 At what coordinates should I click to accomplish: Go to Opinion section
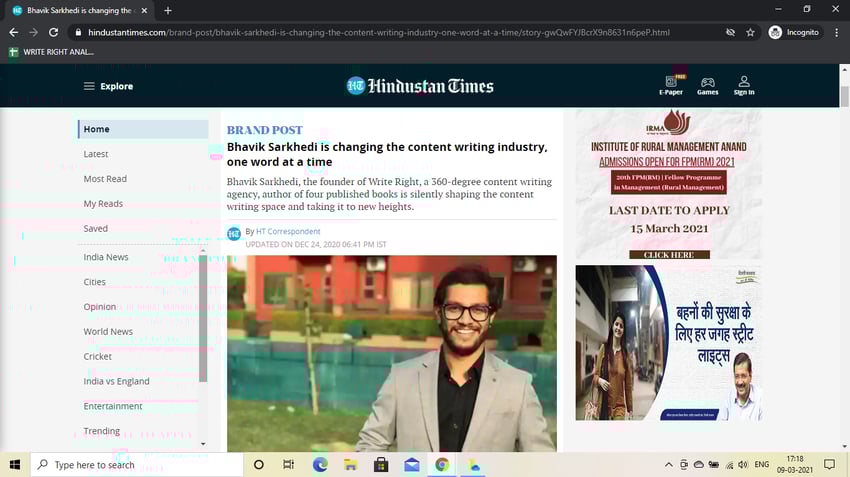click(x=100, y=307)
